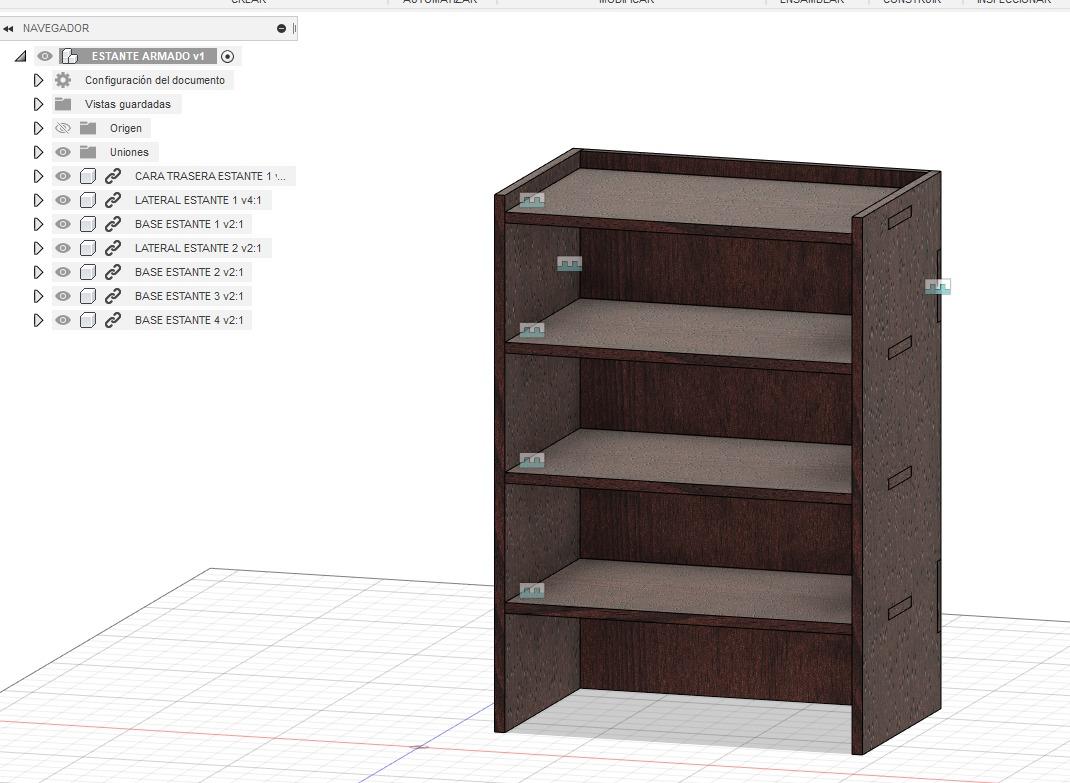The height and width of the screenshot is (783, 1070).
Task: Click the Uniones folder icon
Action: [x=88, y=152]
